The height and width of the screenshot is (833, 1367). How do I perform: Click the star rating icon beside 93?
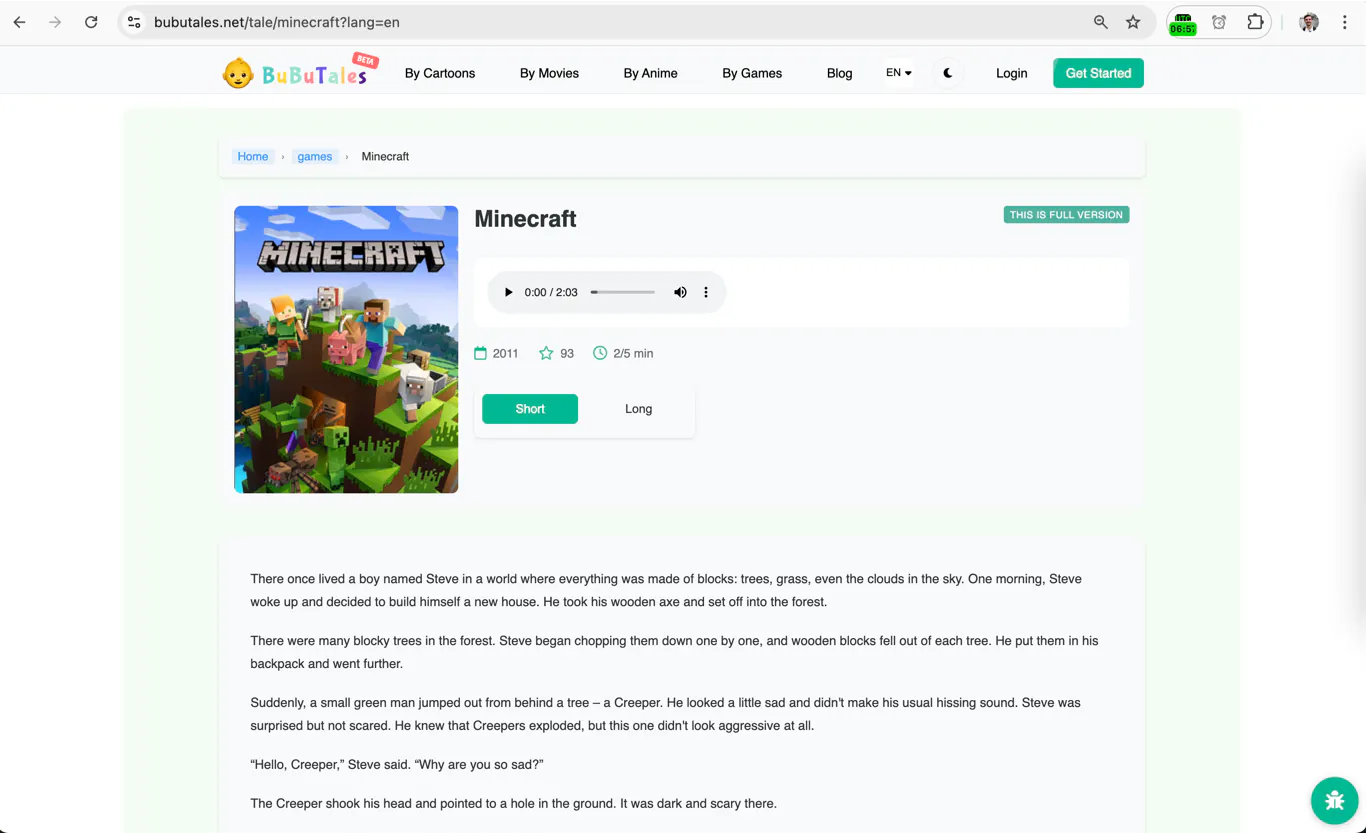[x=546, y=353]
